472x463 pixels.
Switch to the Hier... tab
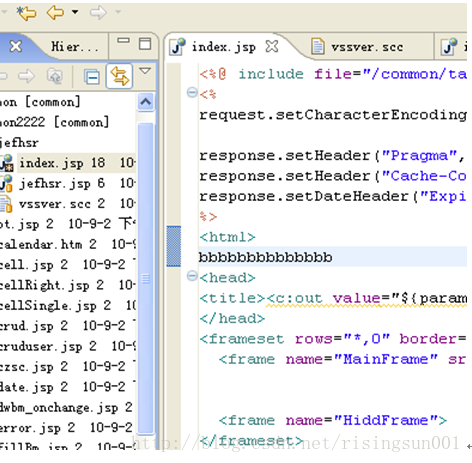[x=74, y=47]
